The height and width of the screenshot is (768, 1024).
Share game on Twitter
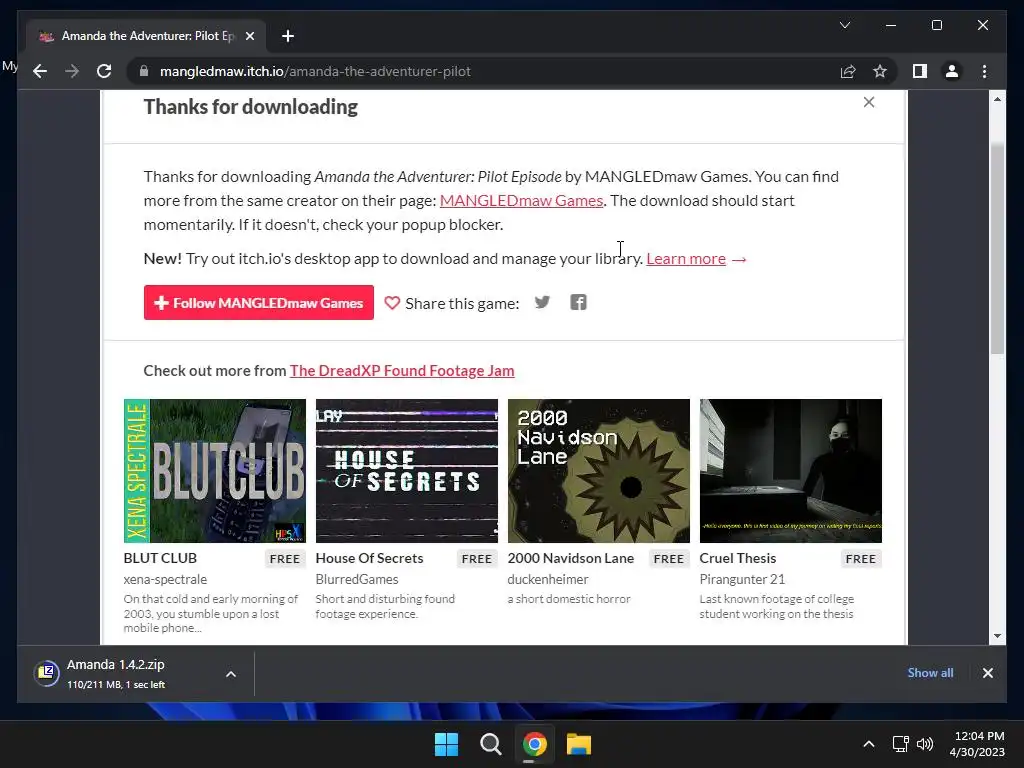tap(542, 302)
